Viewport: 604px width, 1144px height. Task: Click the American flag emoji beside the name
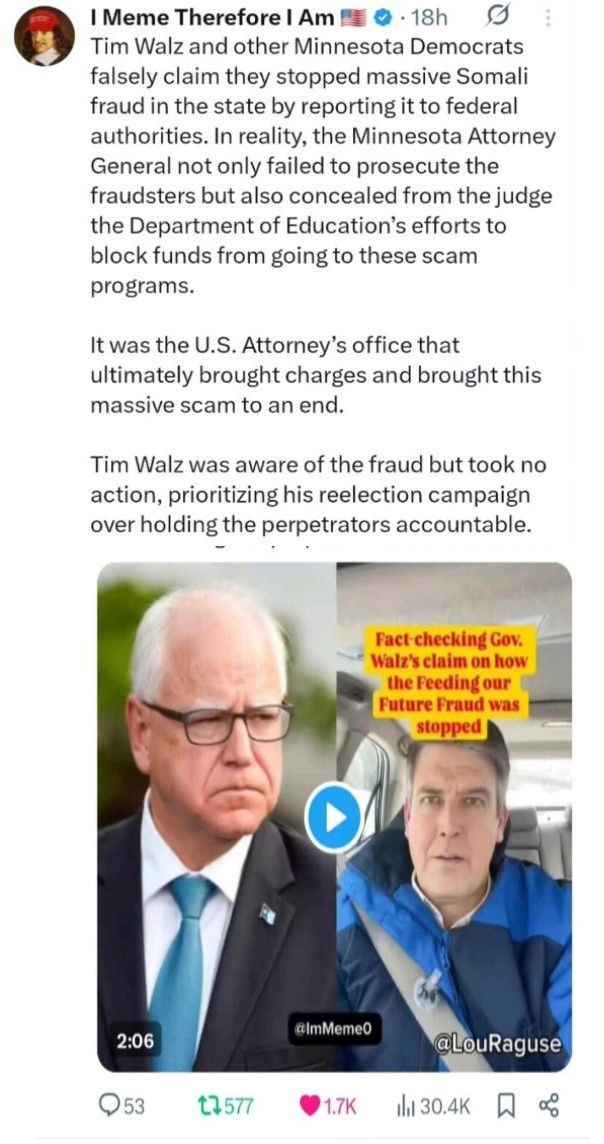(x=353, y=18)
